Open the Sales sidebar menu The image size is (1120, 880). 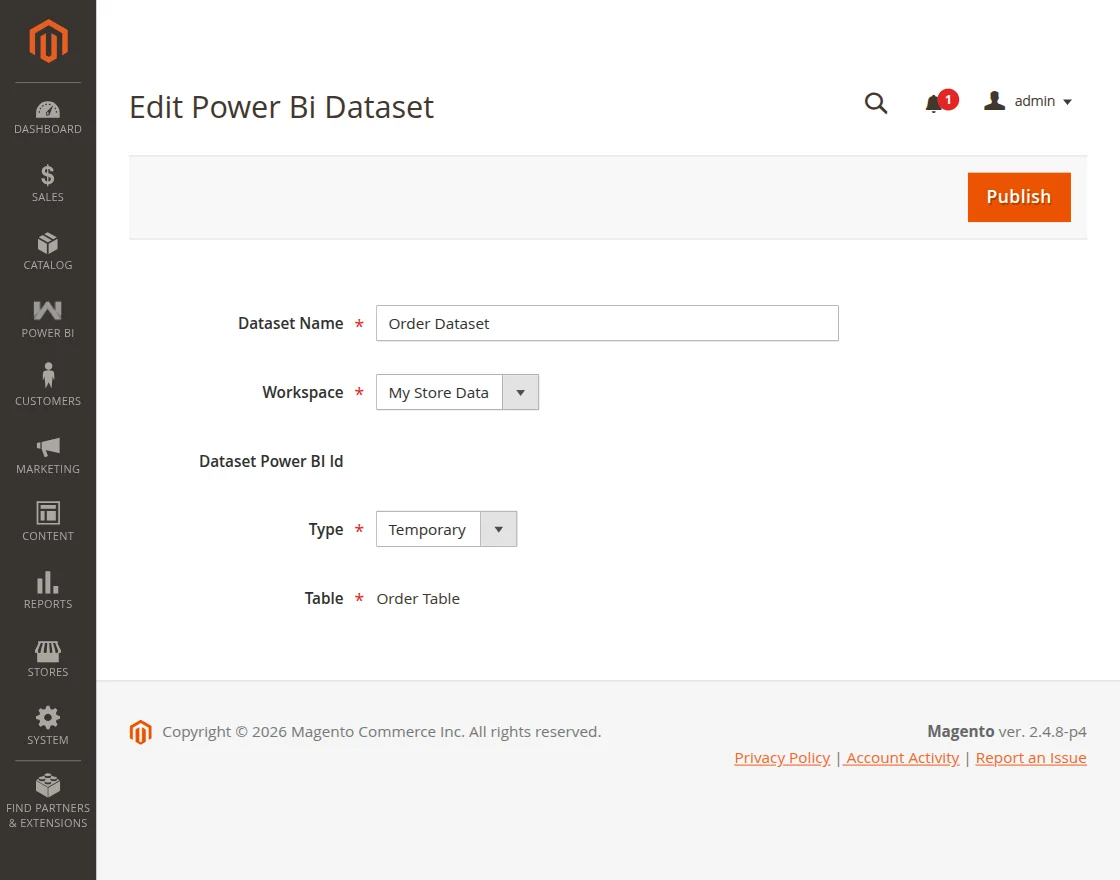tap(48, 184)
